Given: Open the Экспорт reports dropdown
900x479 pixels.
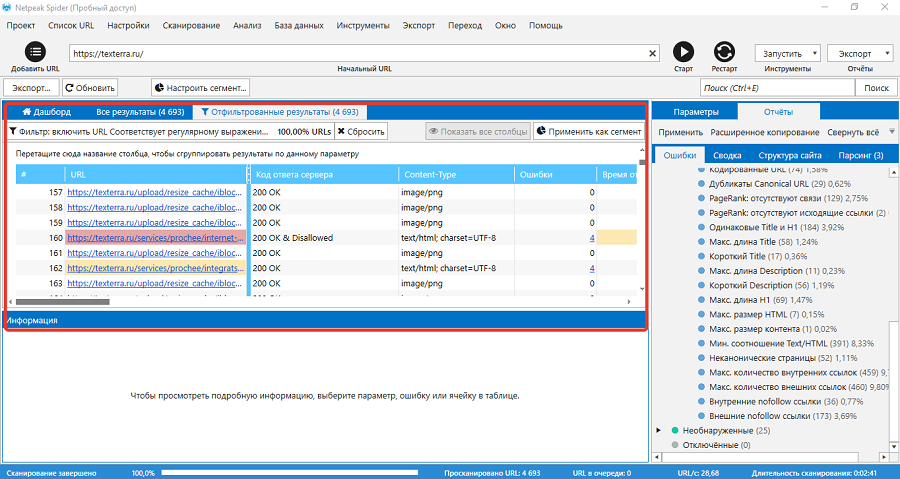Looking at the screenshot, I should (x=860, y=53).
